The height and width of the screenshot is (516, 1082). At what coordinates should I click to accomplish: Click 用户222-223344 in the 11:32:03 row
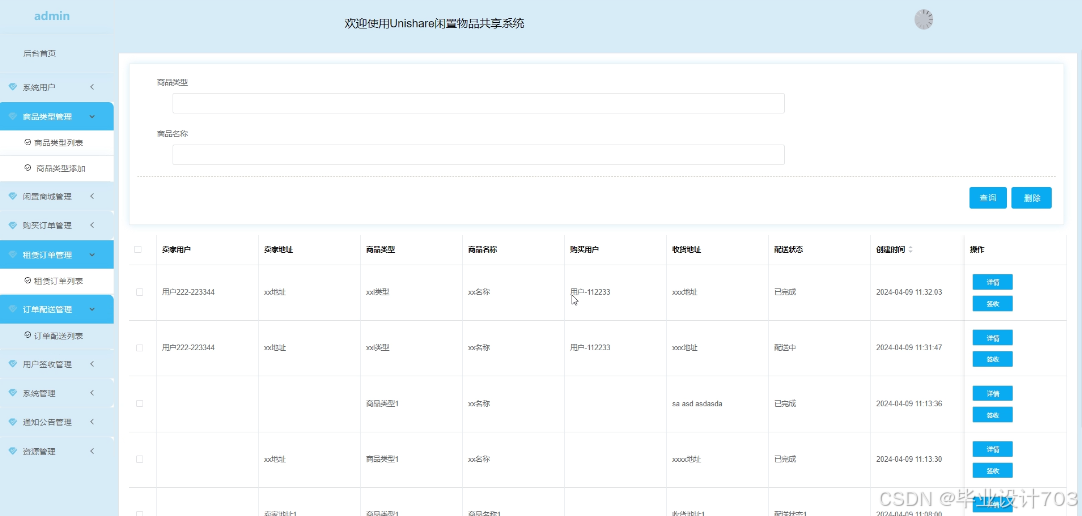click(188, 292)
